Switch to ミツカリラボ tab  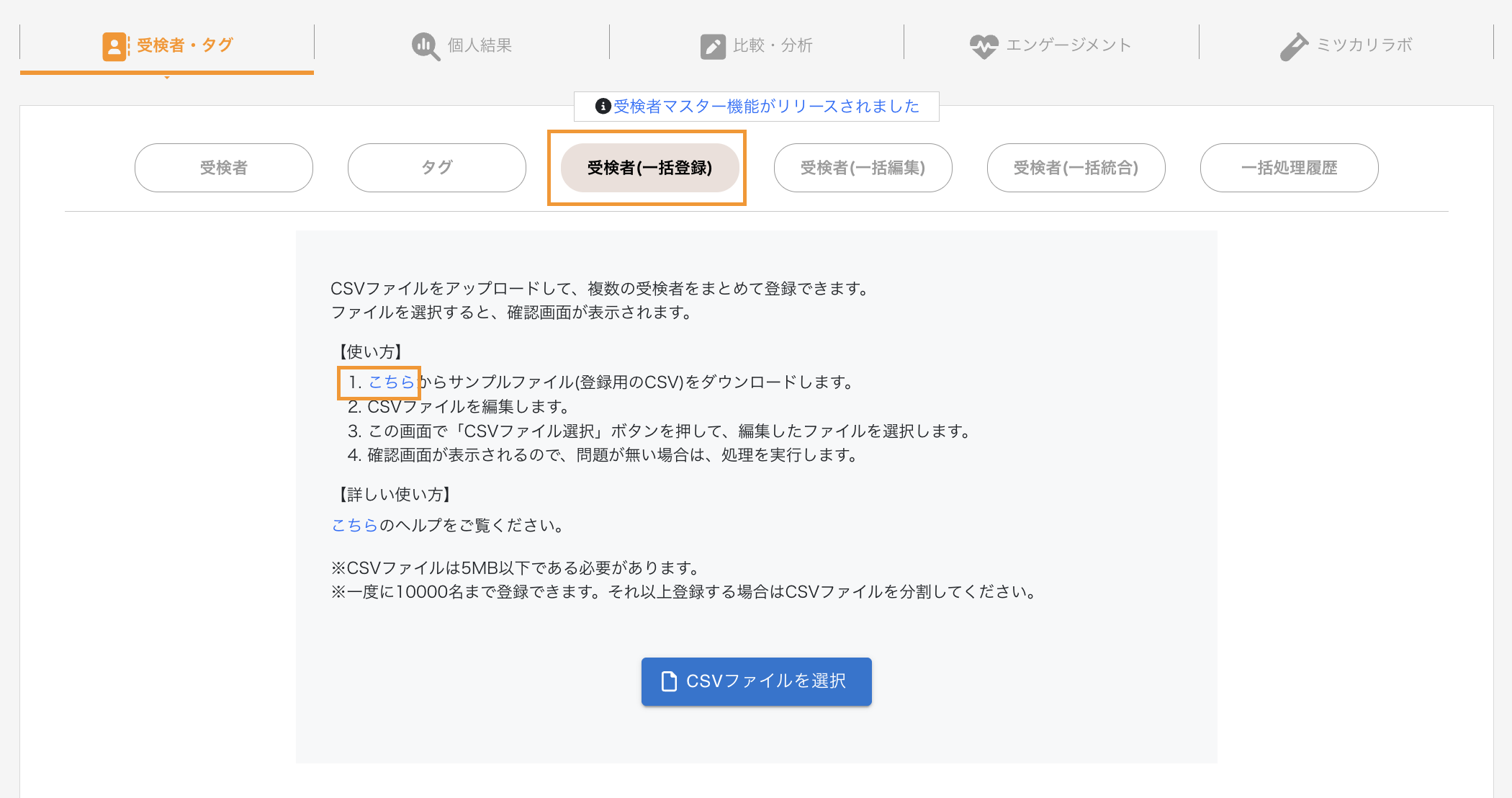[1364, 45]
